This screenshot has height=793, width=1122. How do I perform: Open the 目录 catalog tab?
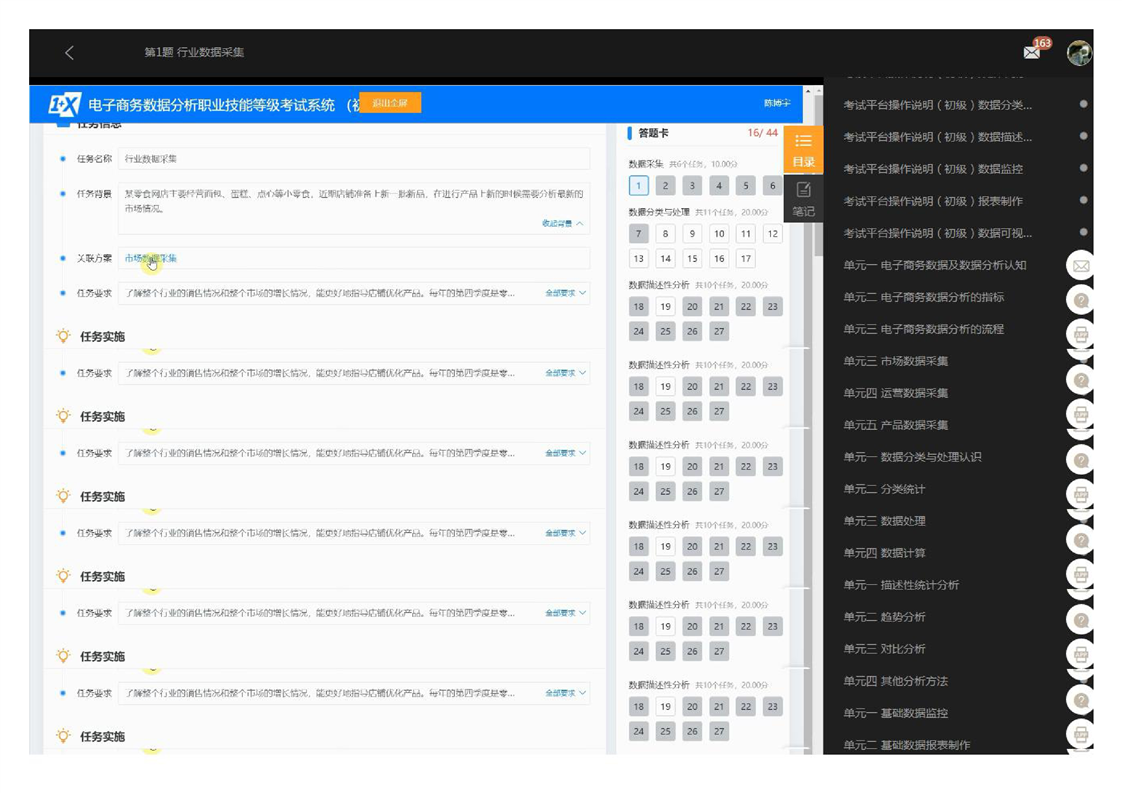click(803, 148)
